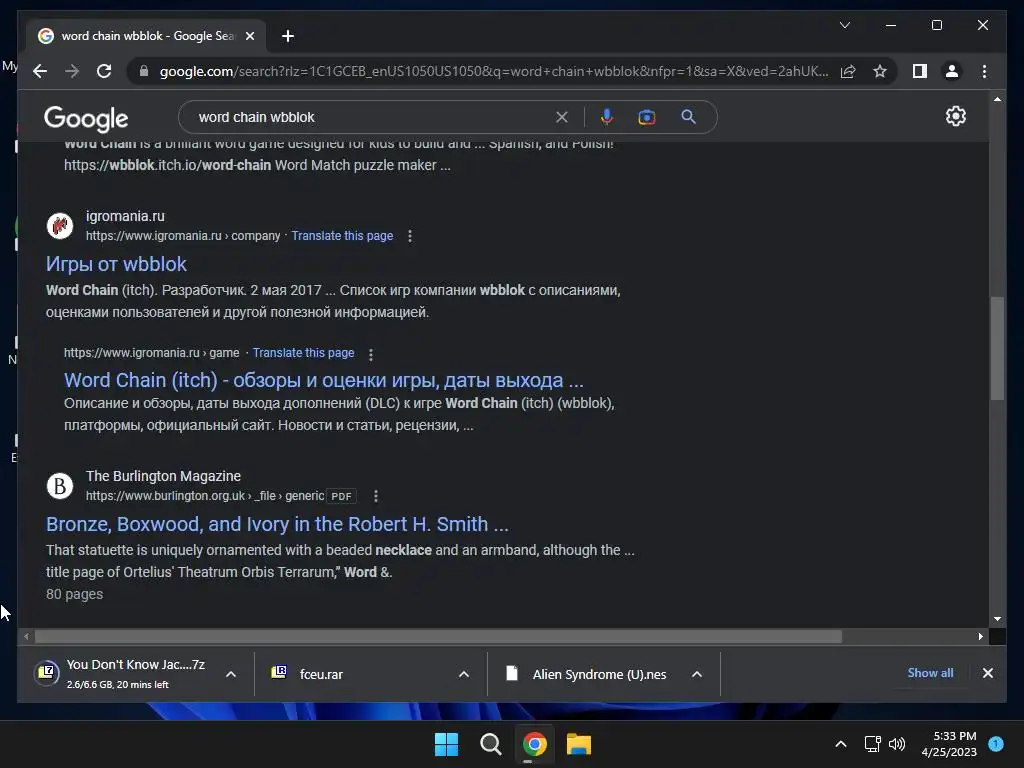The height and width of the screenshot is (768, 1024).
Task: Open the taskbar clock and date
Action: tap(949, 743)
